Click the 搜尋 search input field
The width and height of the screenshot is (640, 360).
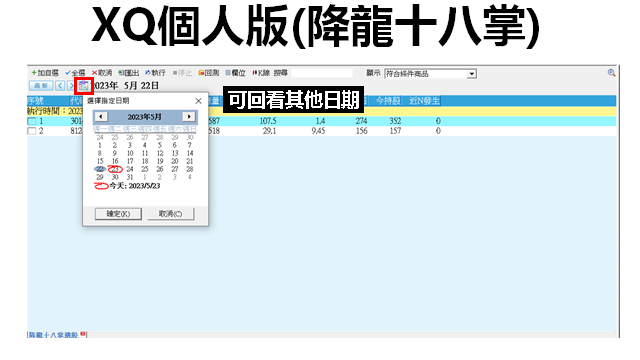click(x=322, y=73)
